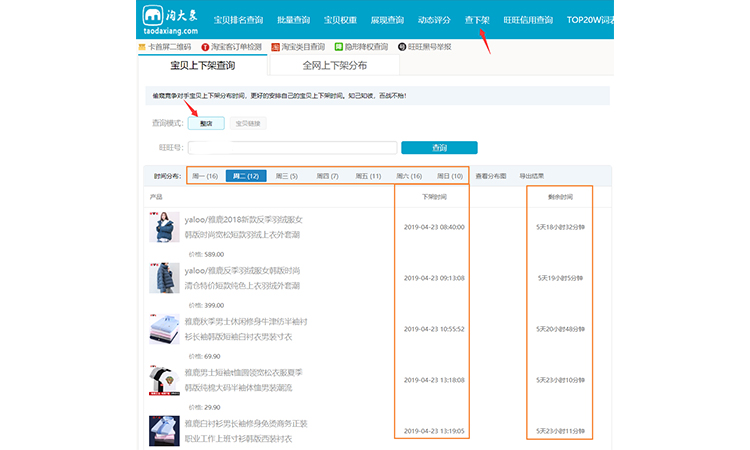Open 批量查询 in top navigation

[294, 20]
